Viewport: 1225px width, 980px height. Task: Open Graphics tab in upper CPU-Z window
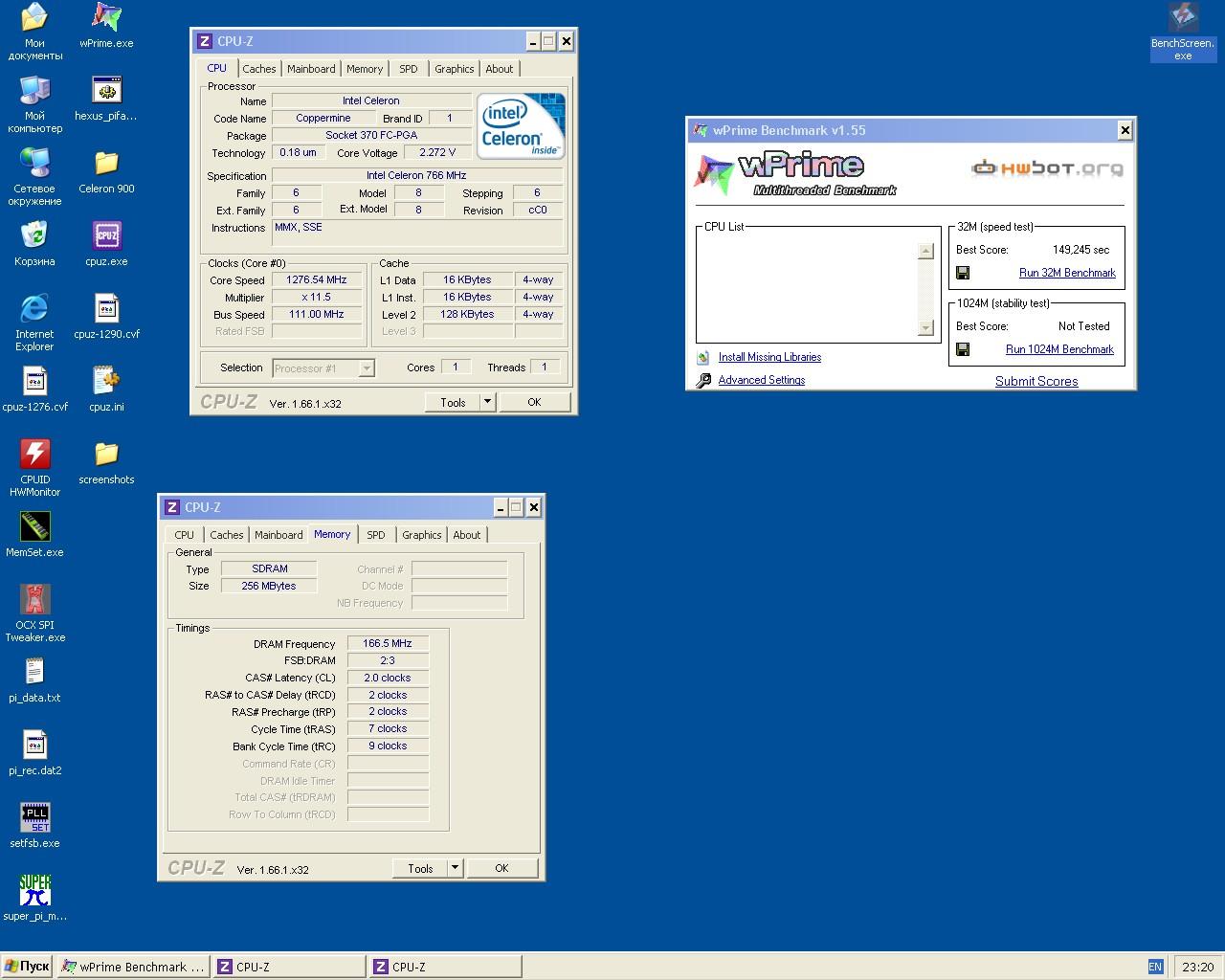tap(454, 69)
